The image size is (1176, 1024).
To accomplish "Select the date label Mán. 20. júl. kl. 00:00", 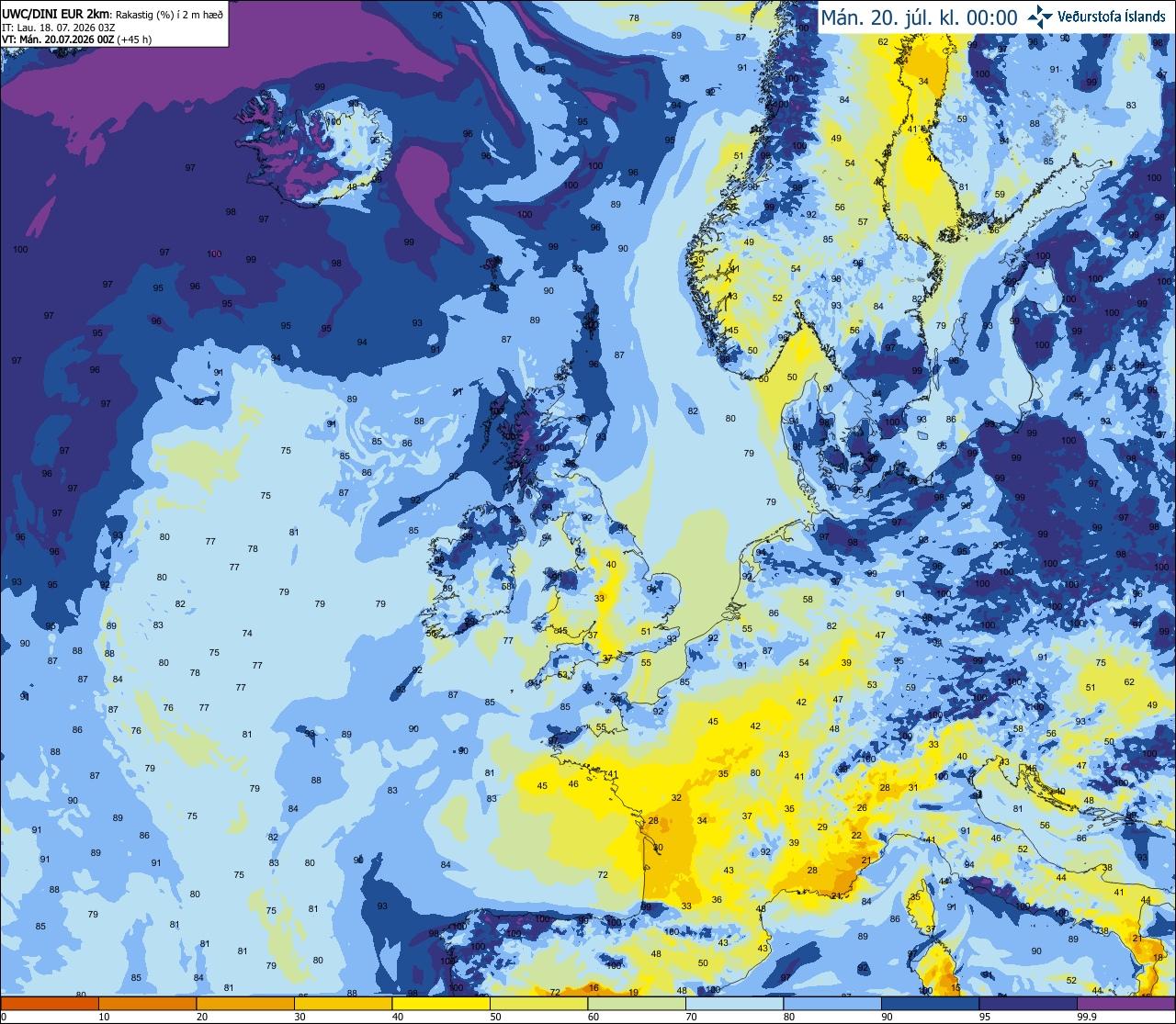I will pyautogui.click(x=919, y=17).
